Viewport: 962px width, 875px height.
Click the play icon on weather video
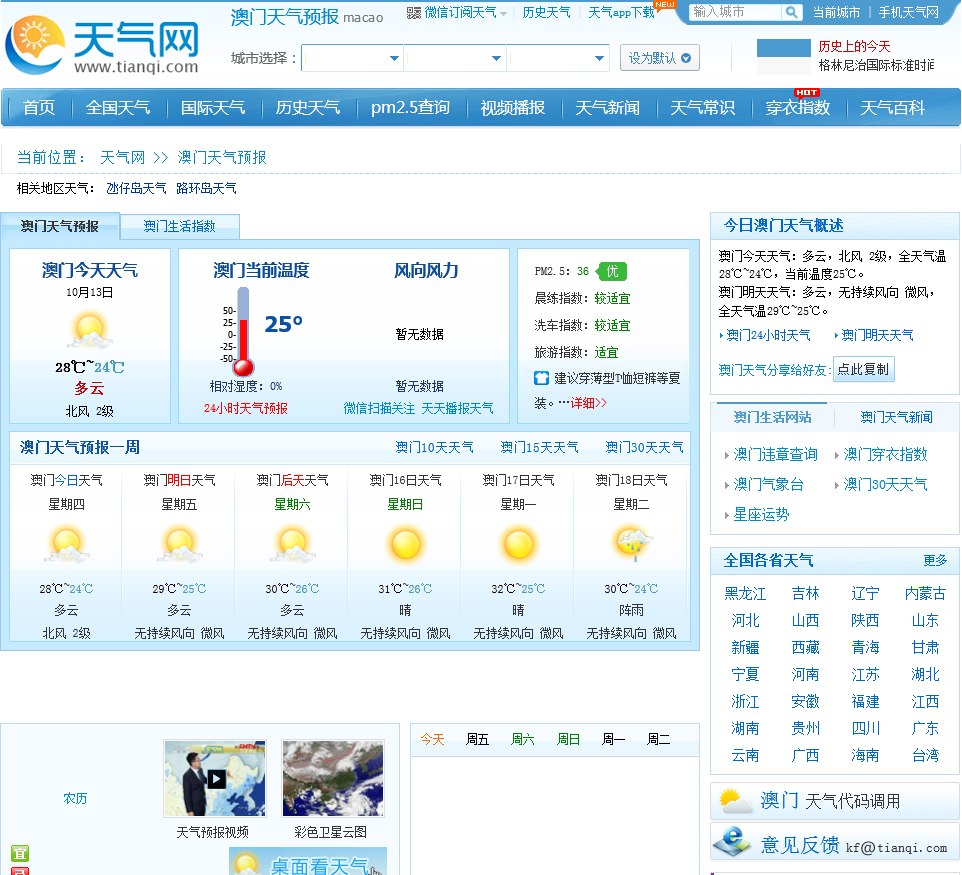pyautogui.click(x=216, y=779)
